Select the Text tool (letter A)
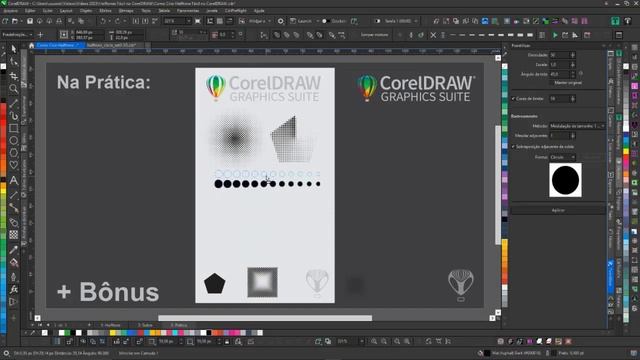This screenshot has width=640, height=360. (x=13, y=180)
